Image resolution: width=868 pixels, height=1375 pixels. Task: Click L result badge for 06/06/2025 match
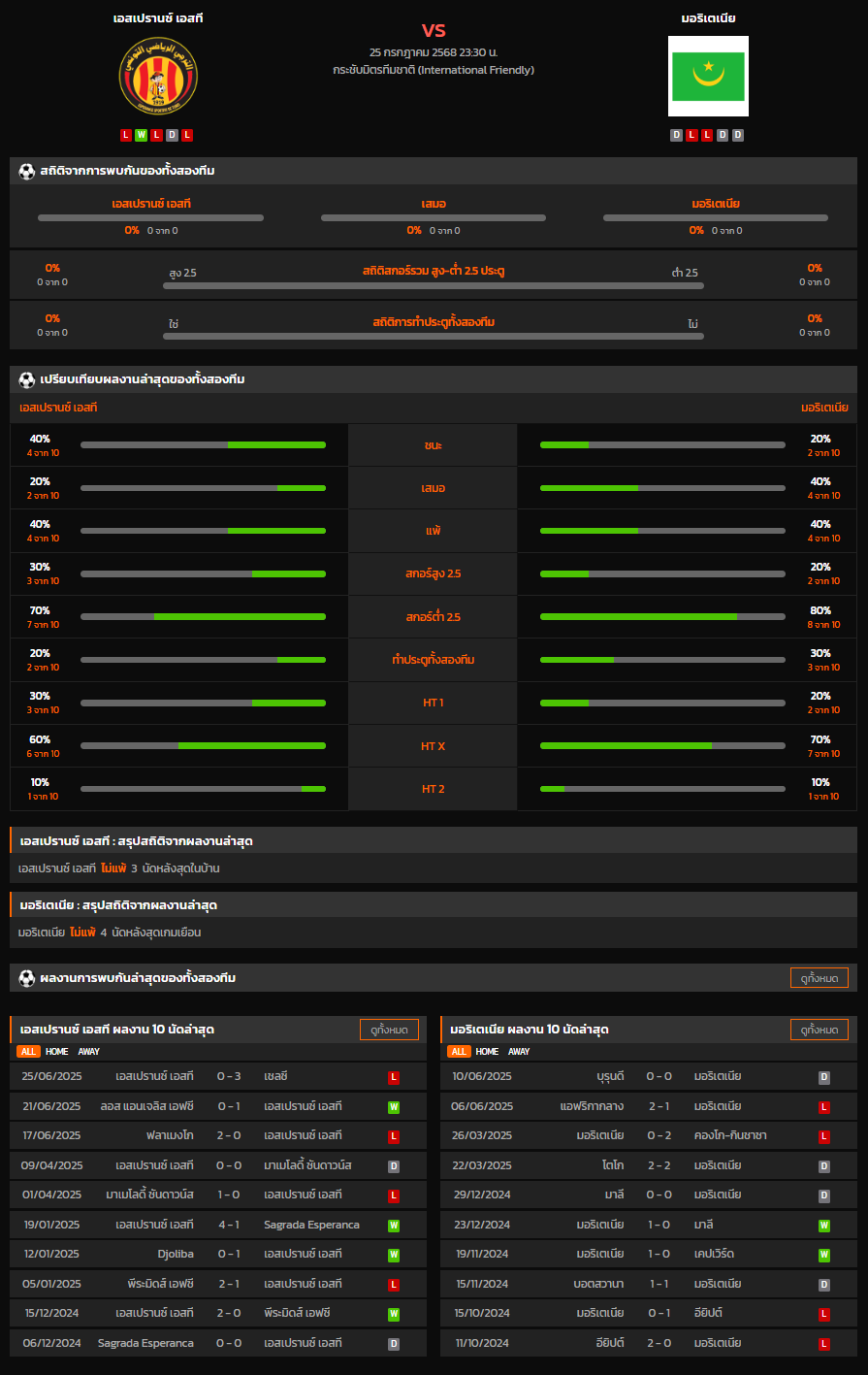pyautogui.click(x=824, y=1107)
